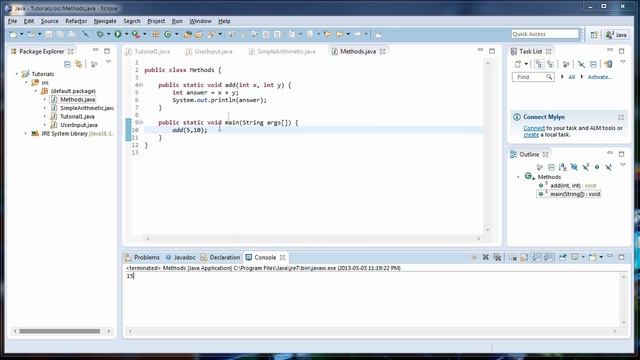Close the Connect Mylyn notification
Viewport: 640px width, 360px height.
coord(621,117)
